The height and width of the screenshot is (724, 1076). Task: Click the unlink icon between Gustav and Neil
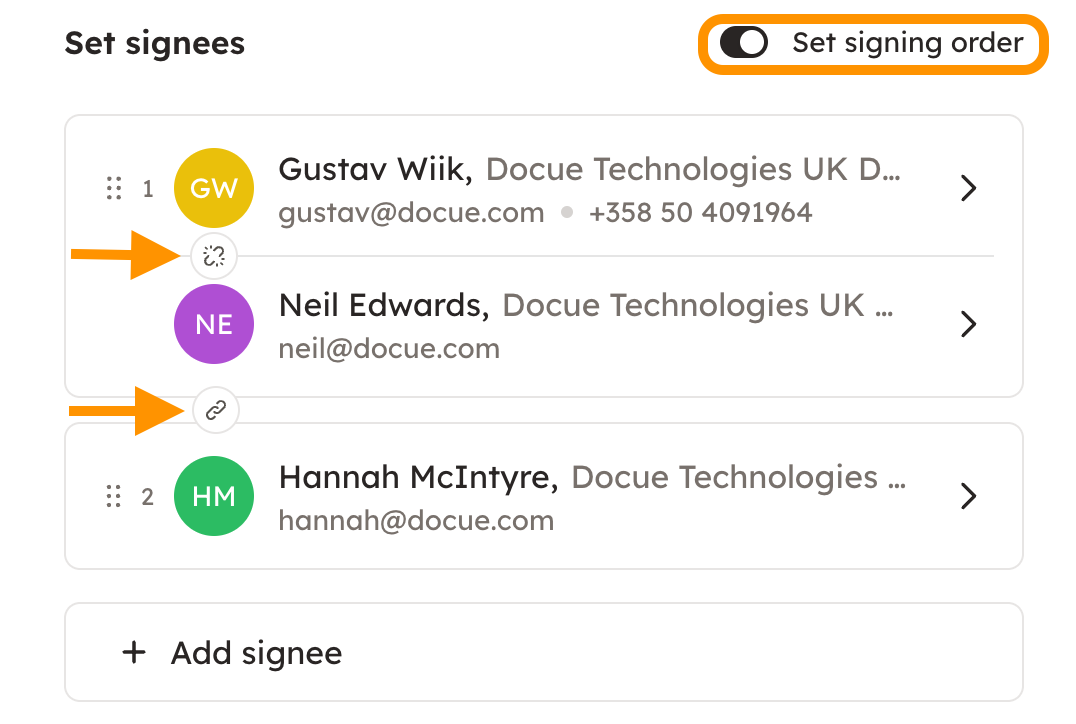[x=215, y=257]
